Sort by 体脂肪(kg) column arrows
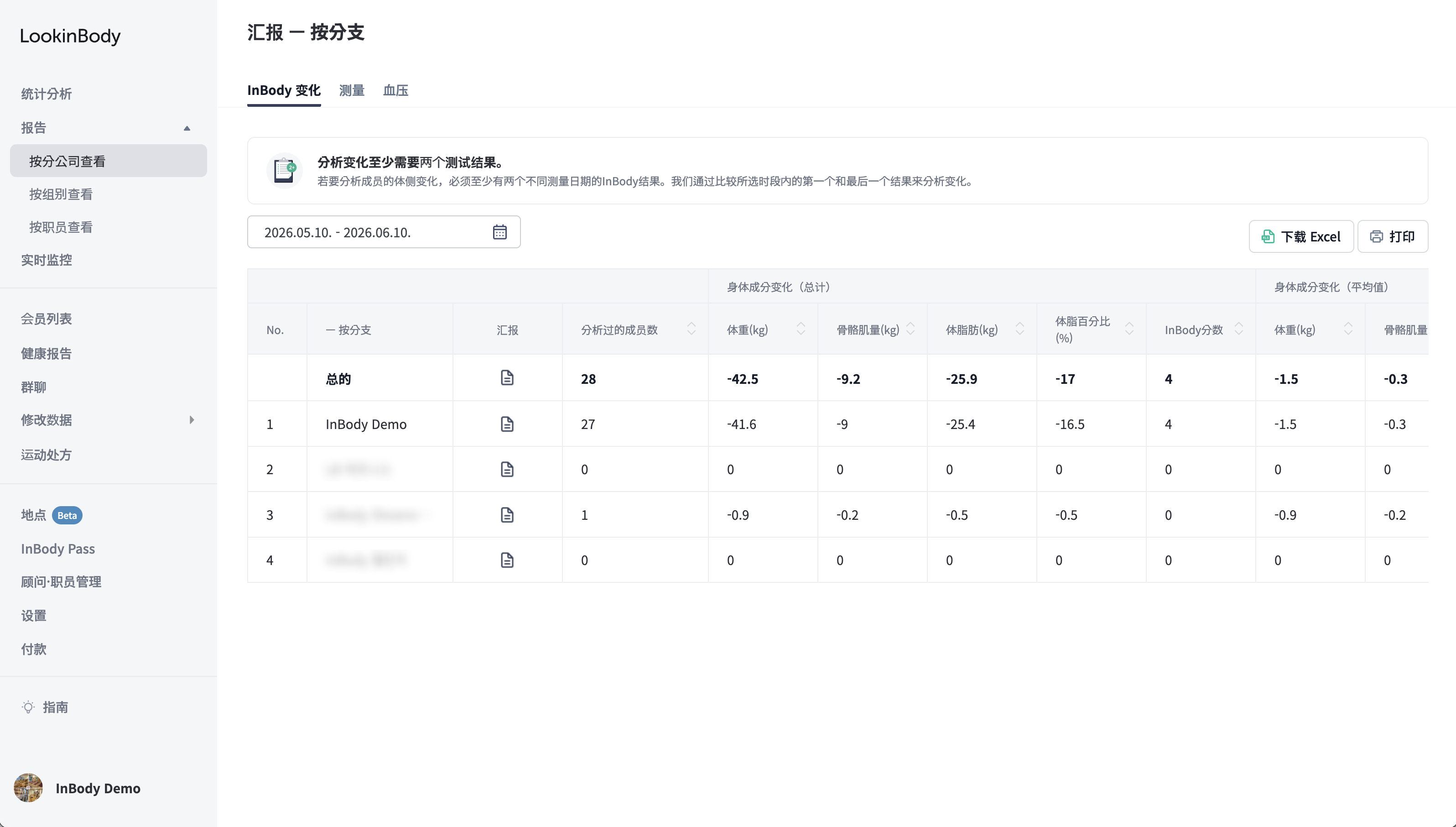 tap(1019, 329)
